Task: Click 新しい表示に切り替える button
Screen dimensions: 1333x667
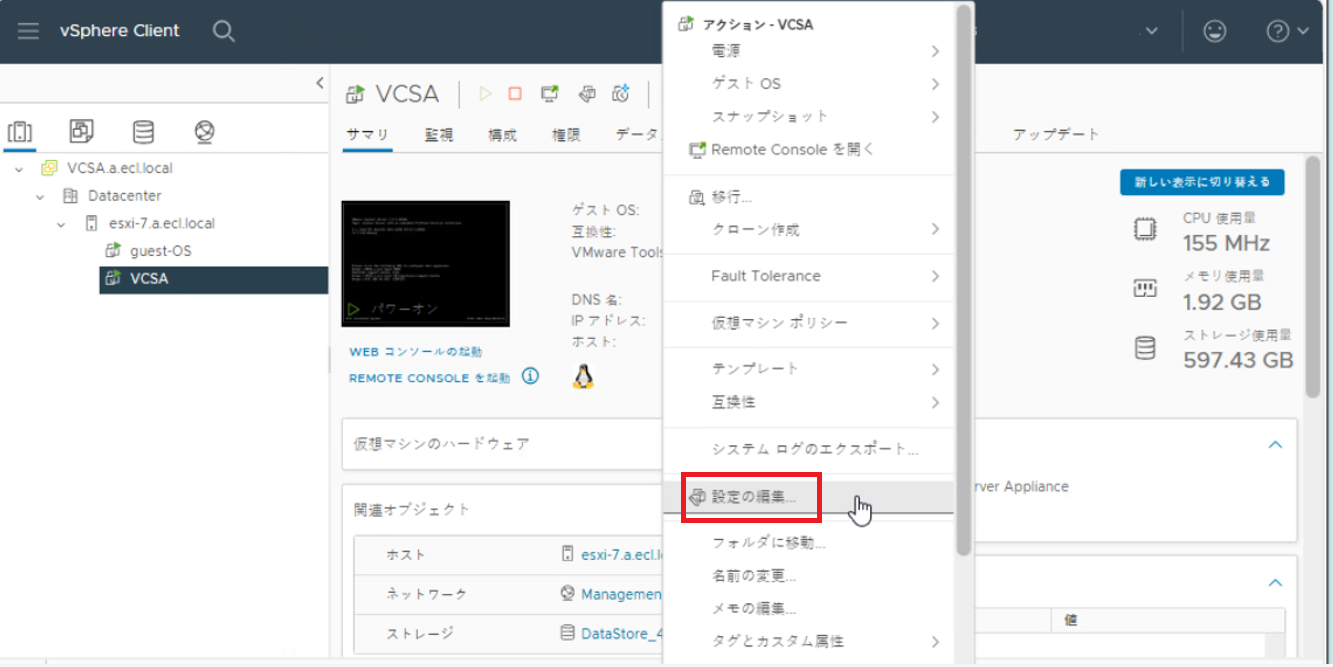Action: (x=1202, y=182)
